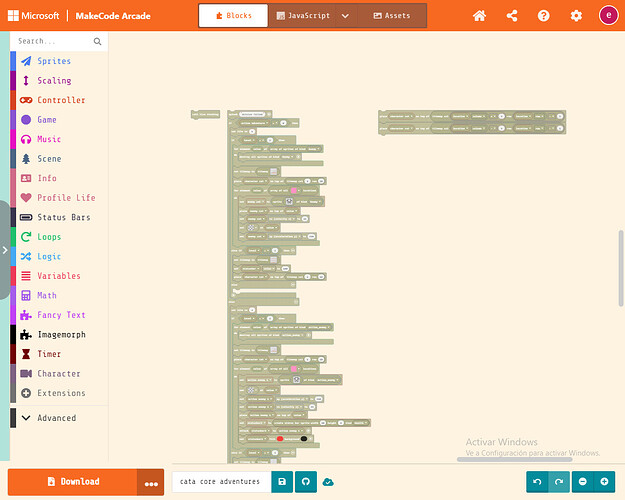Screen dimensions: 625x500
Task: Share the project via share icon
Action: (x=512, y=16)
